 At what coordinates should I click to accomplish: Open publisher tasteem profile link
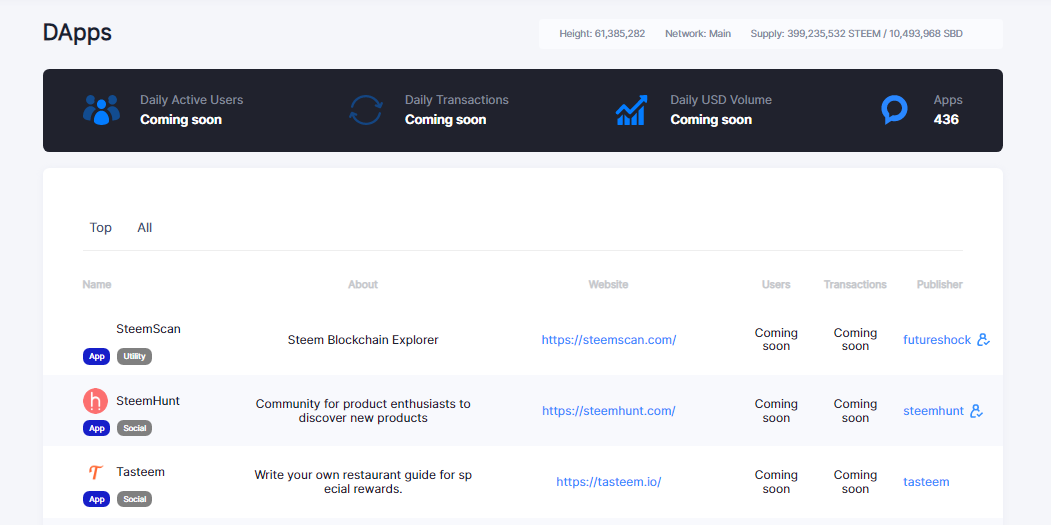(x=926, y=482)
